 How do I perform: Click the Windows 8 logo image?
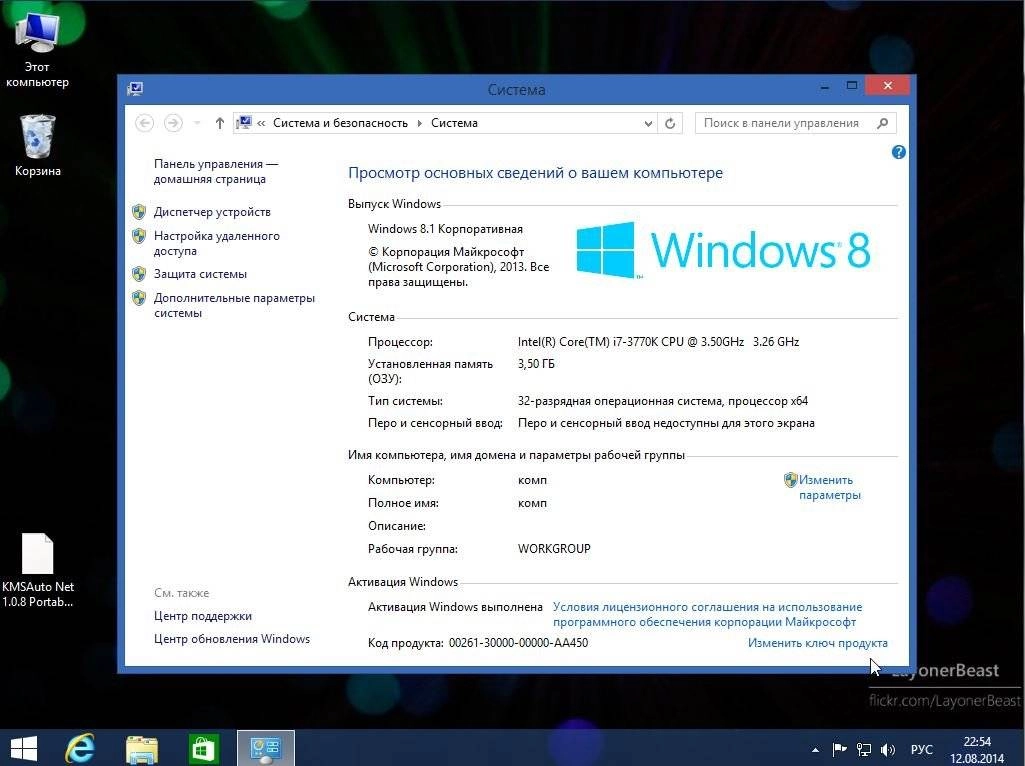(x=723, y=250)
